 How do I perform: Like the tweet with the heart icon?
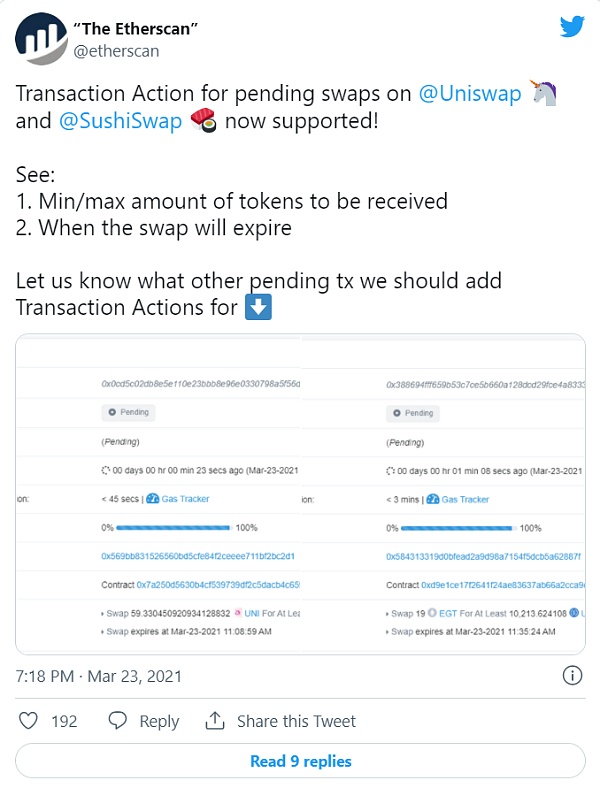(30, 720)
